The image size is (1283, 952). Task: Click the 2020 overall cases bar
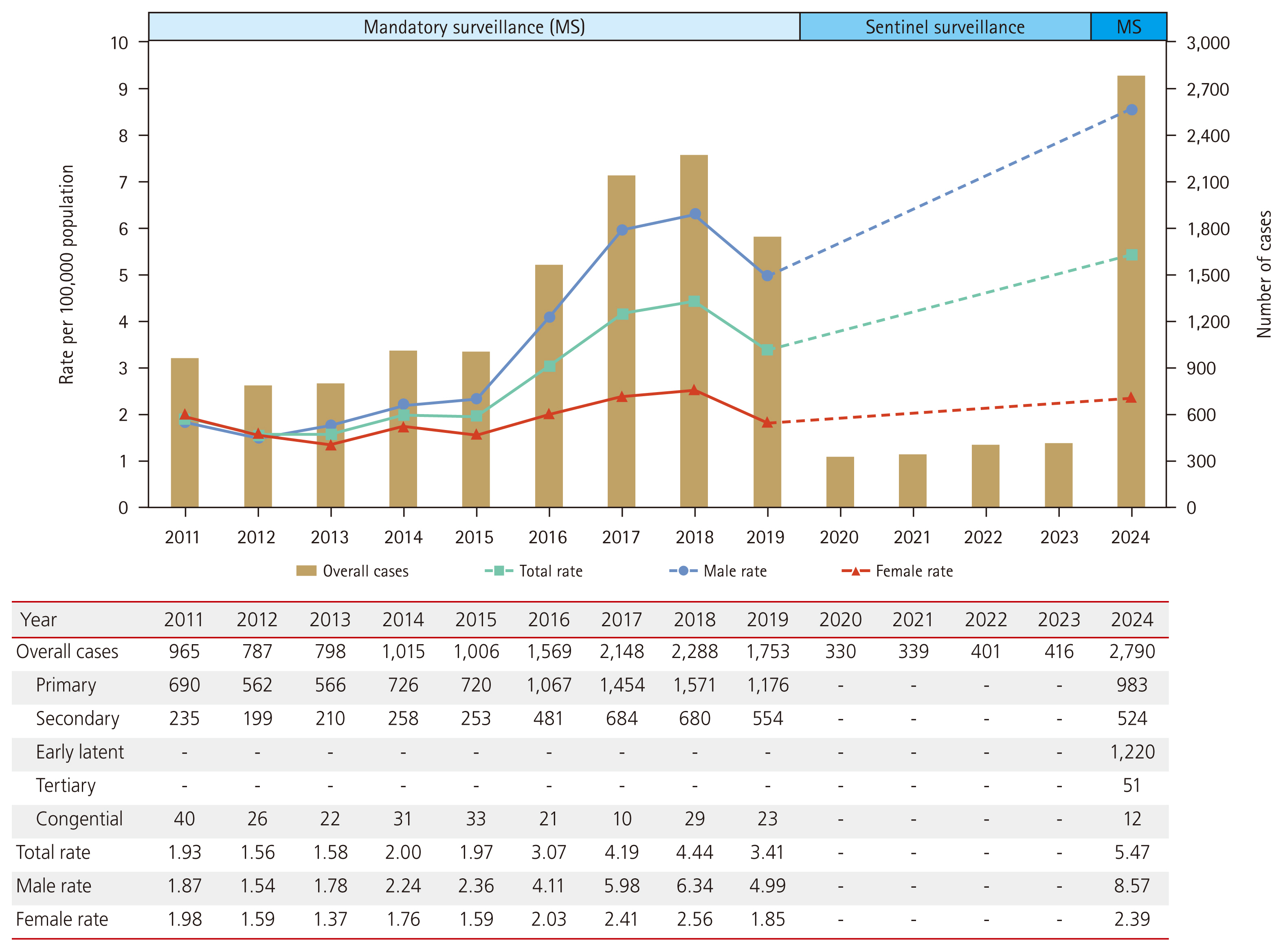point(840,482)
